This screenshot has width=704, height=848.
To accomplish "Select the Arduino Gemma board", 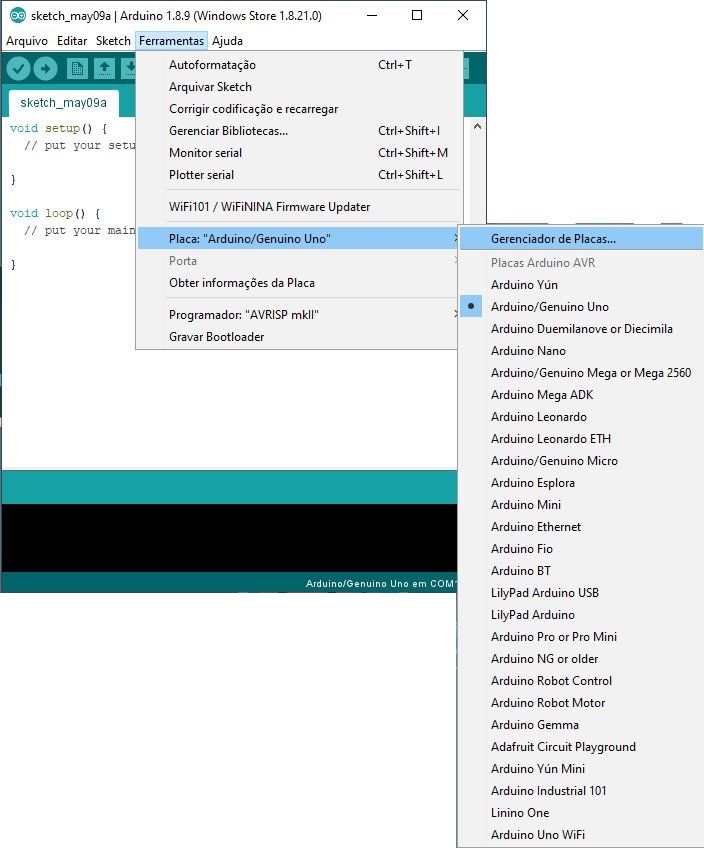I will pyautogui.click(x=581, y=725).
